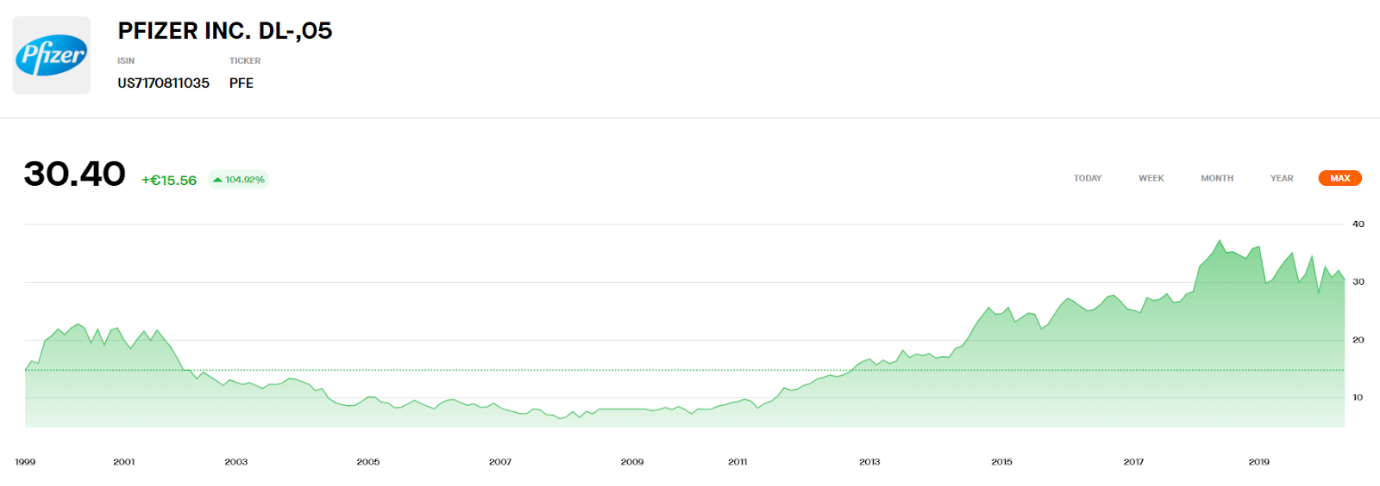The width and height of the screenshot is (1380, 486).
Task: Click the 1999 x-axis label
Action: (25, 462)
